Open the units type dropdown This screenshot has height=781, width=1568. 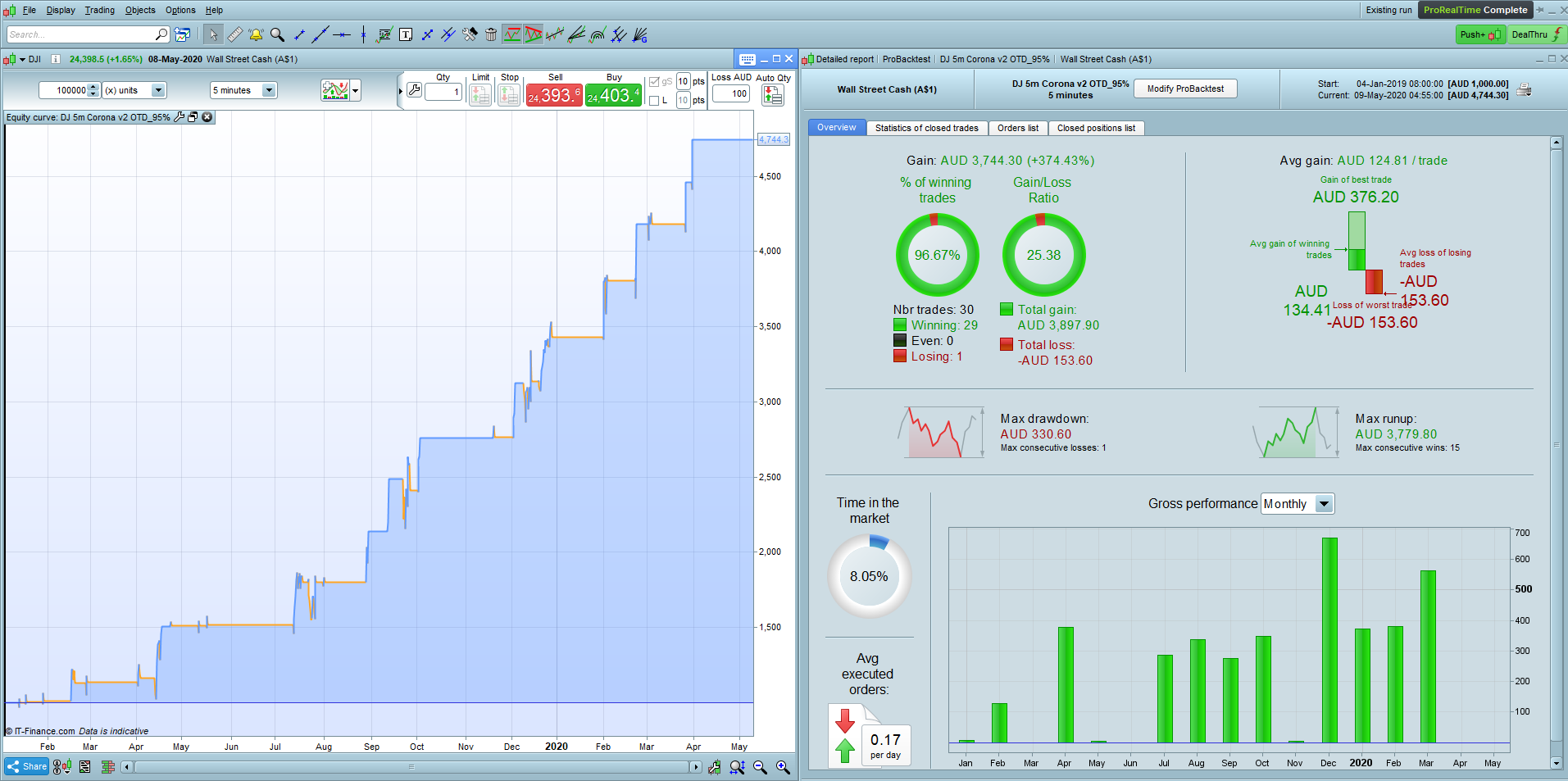click(x=159, y=90)
